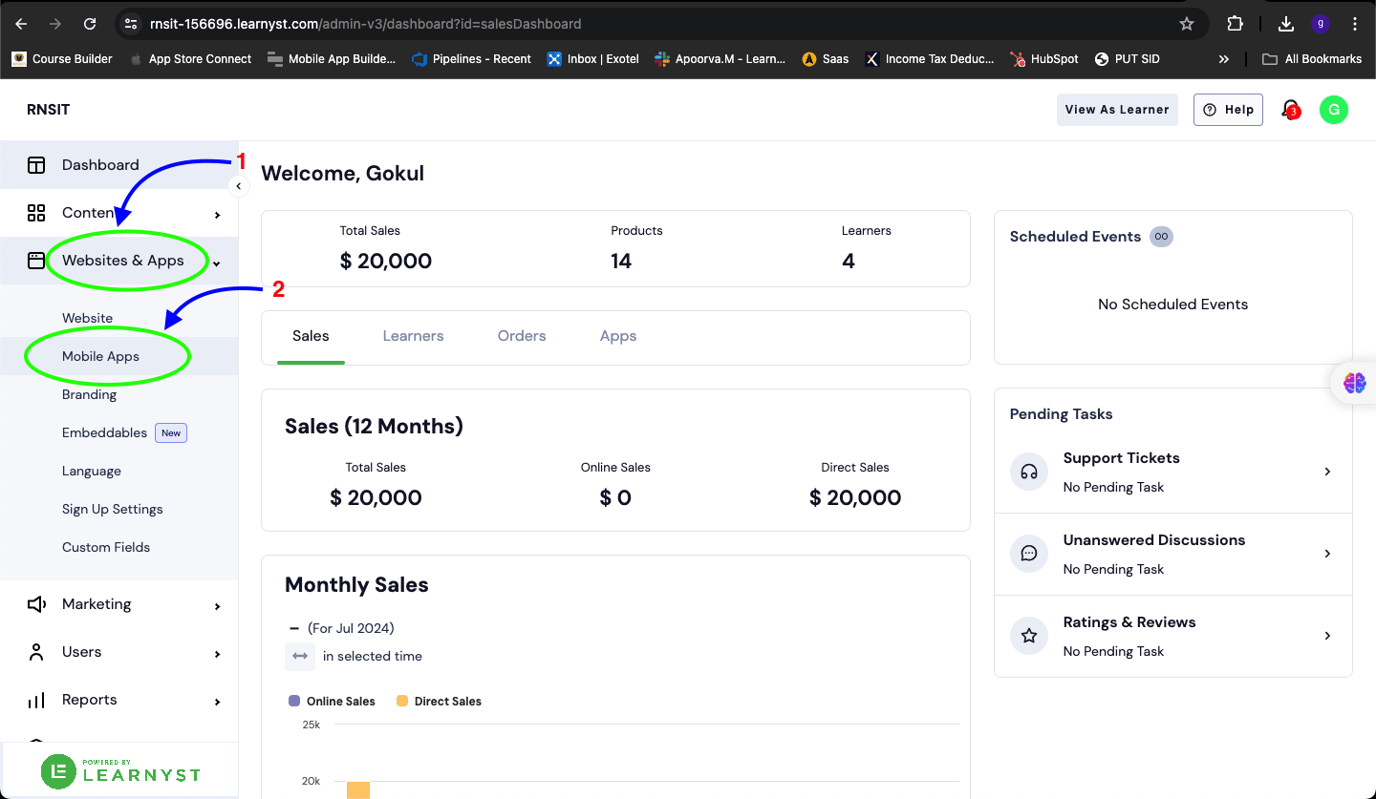Switch to the Sales tab
The width and height of the screenshot is (1376, 799).
311,337
